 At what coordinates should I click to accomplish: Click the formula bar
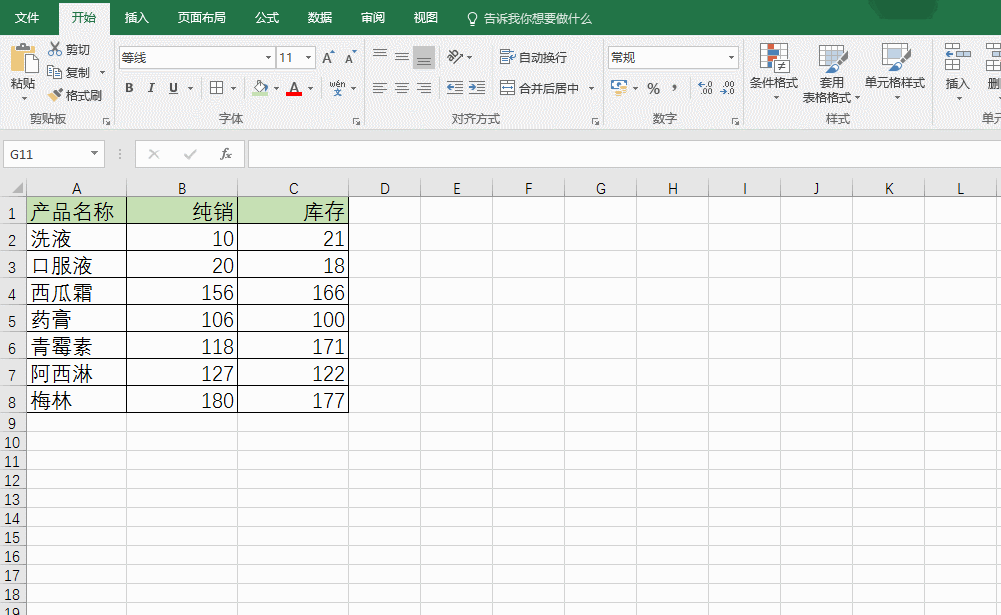pyautogui.click(x=624, y=155)
